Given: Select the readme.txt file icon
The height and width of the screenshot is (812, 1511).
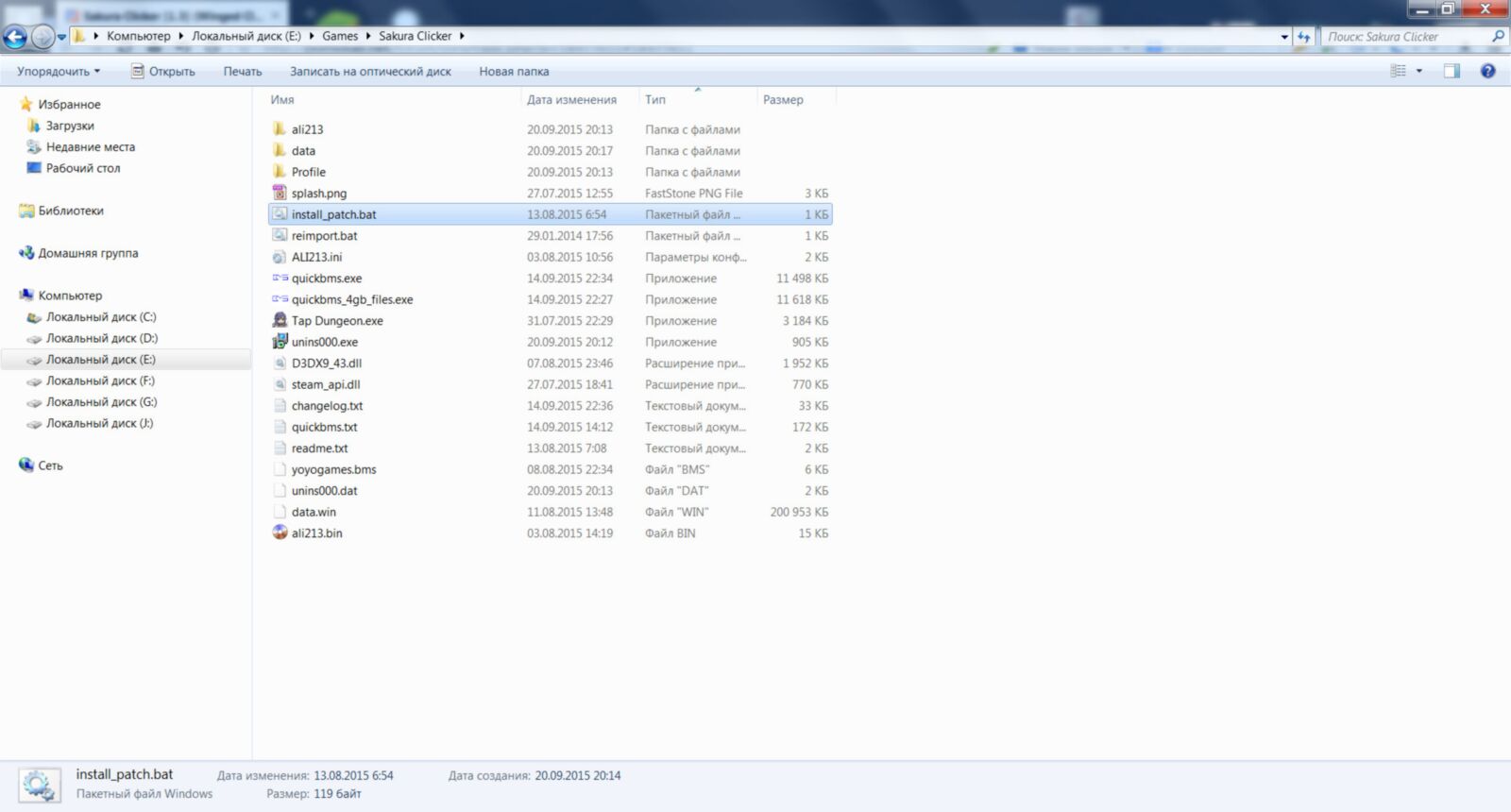Looking at the screenshot, I should click(280, 448).
